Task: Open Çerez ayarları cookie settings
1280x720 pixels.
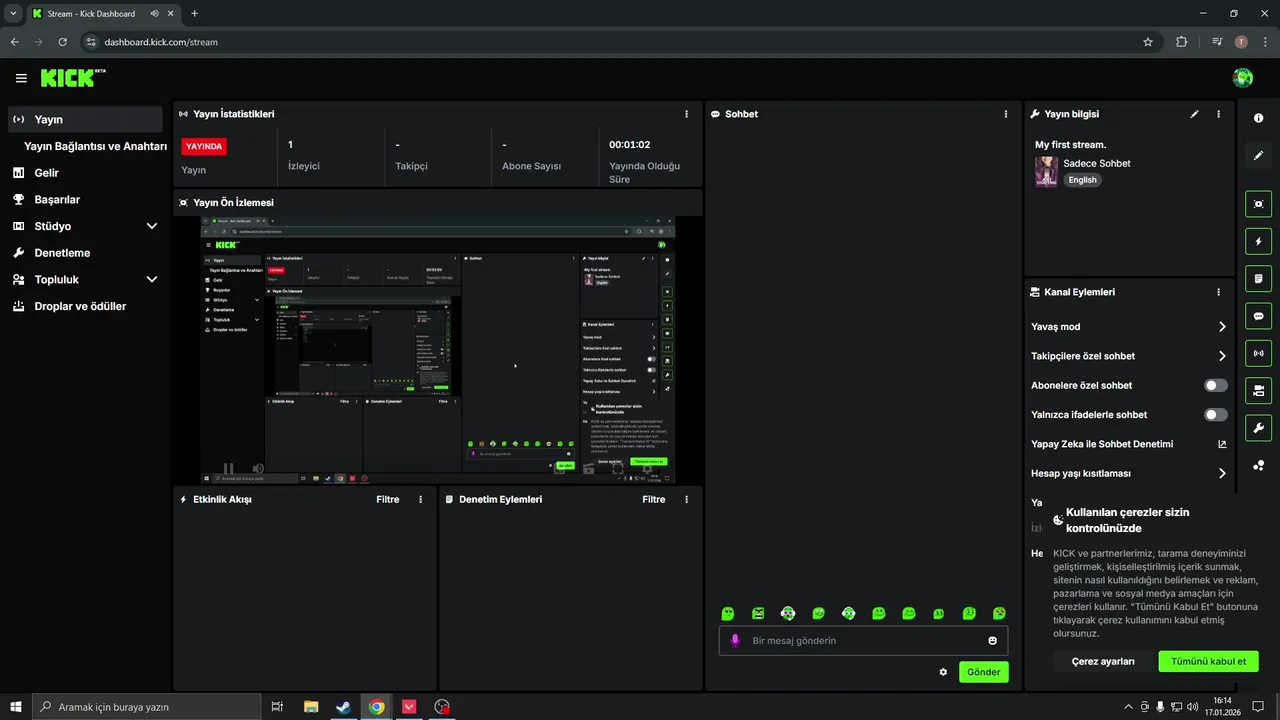Action: tap(1103, 661)
